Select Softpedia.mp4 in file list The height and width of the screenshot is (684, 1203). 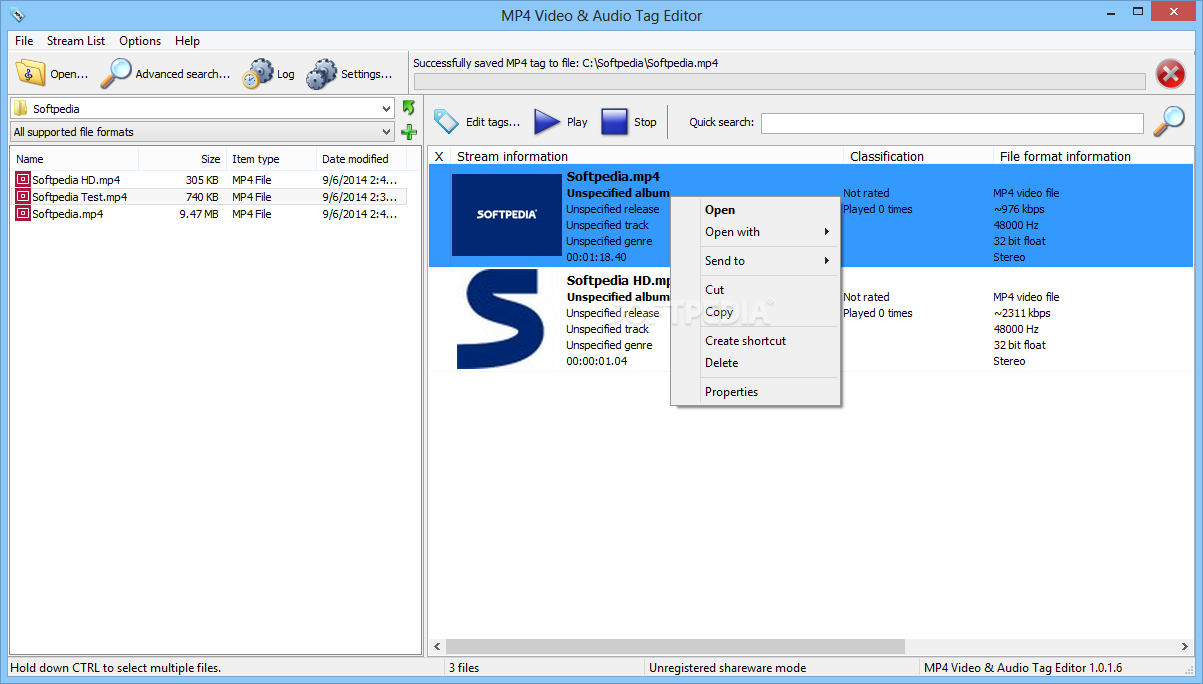68,214
